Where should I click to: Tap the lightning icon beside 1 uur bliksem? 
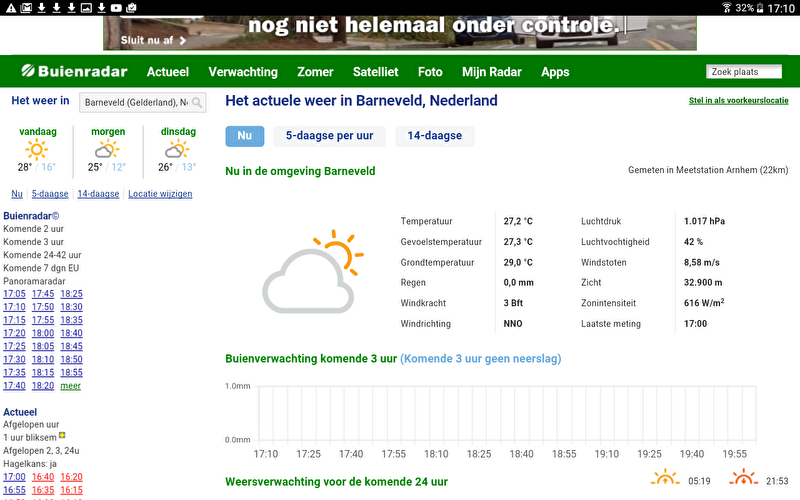pyautogui.click(x=62, y=435)
